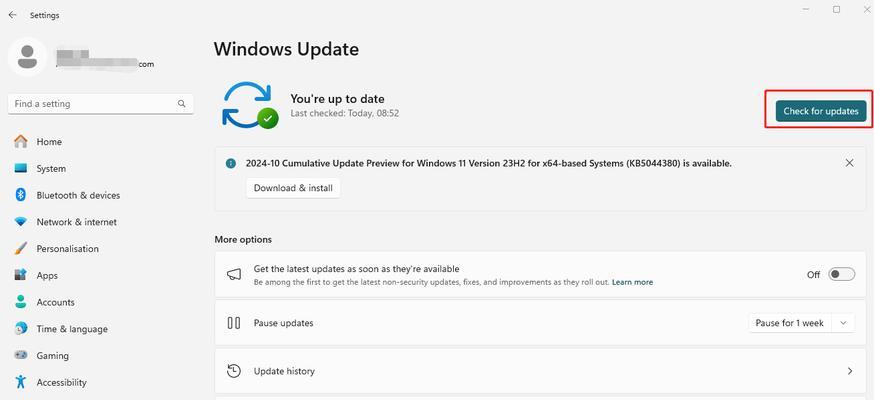Select the Bluetooth & devices icon
The width and height of the screenshot is (874, 400).
coord(21,195)
